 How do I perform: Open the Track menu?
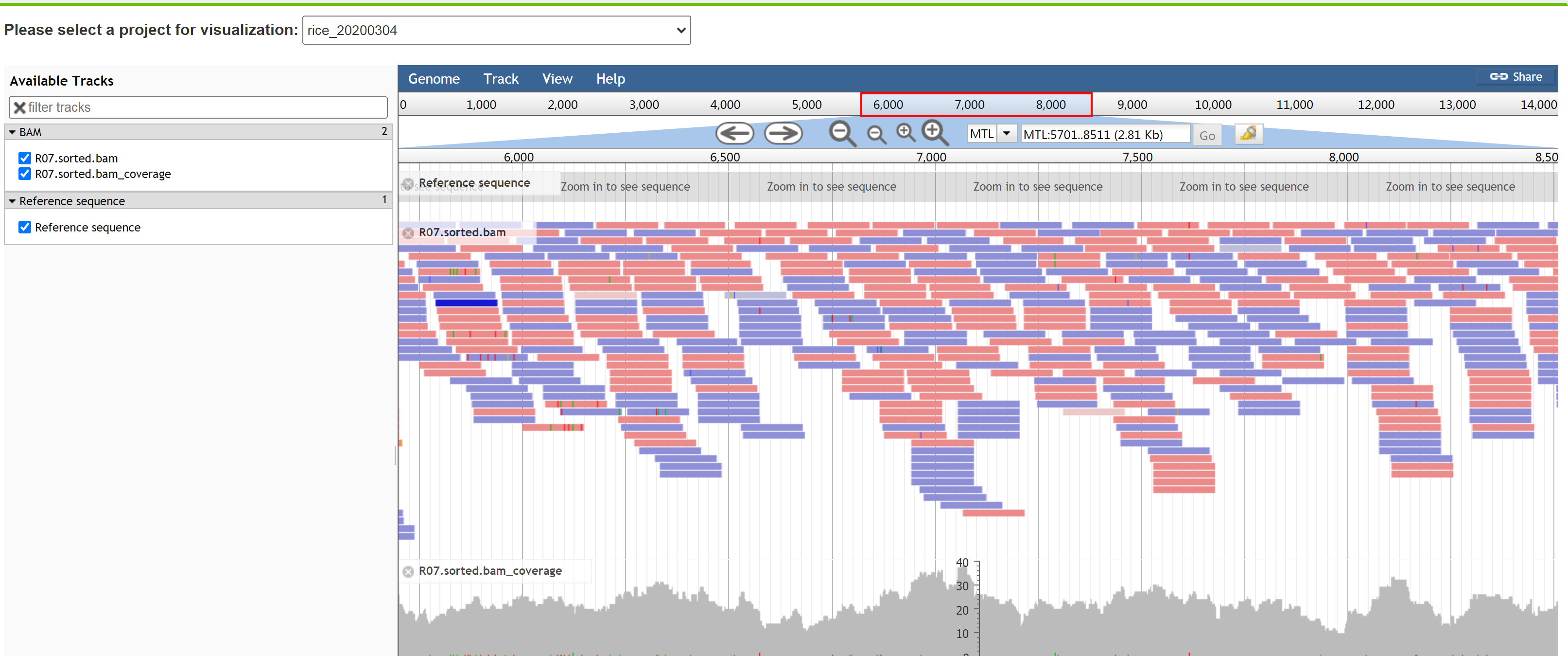(x=500, y=79)
